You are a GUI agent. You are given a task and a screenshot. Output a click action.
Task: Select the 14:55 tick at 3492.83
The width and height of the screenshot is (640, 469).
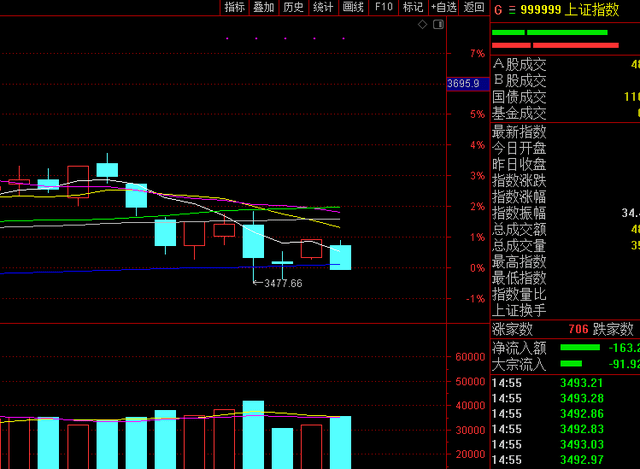pos(565,429)
